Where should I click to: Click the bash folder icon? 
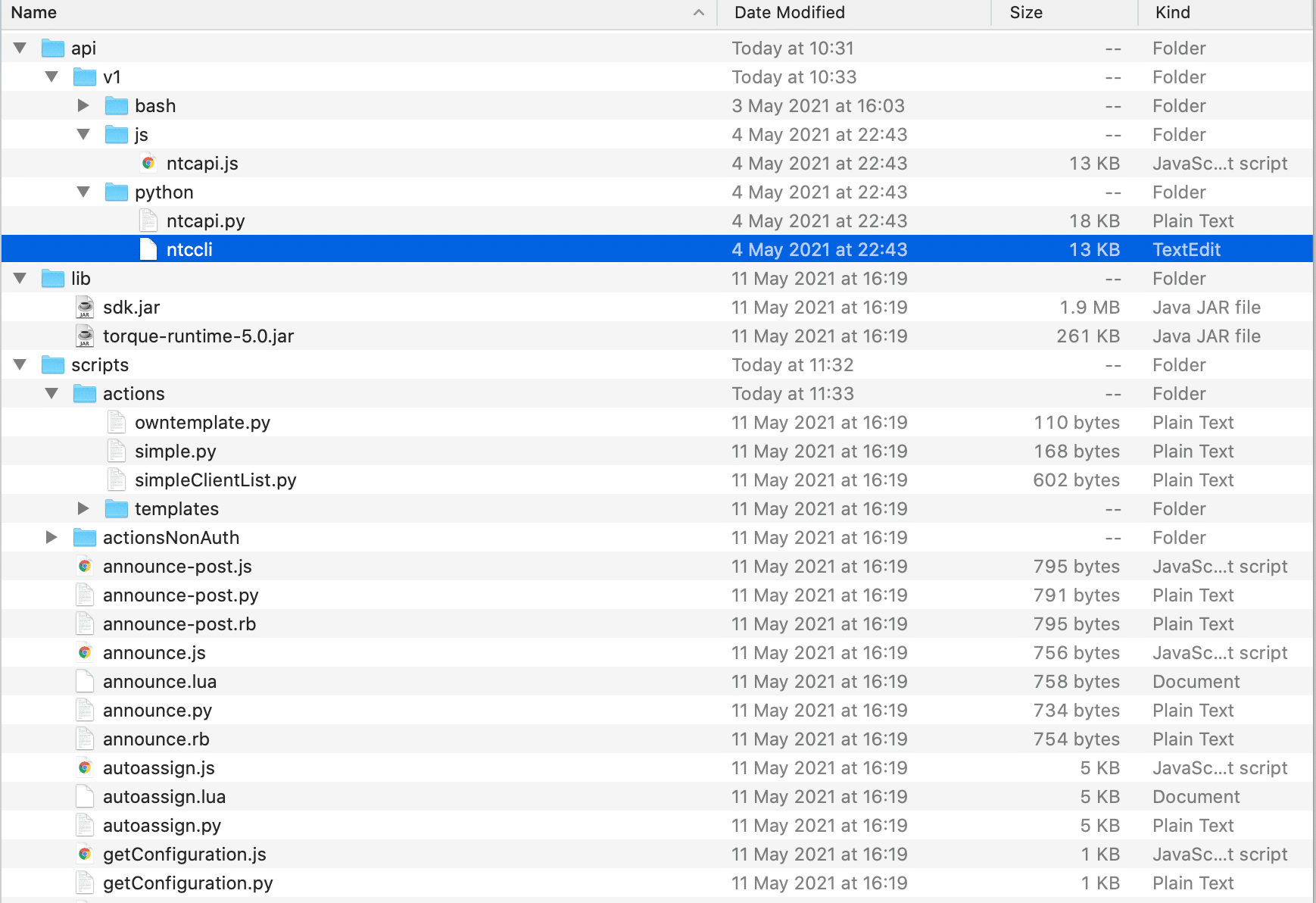pos(117,106)
